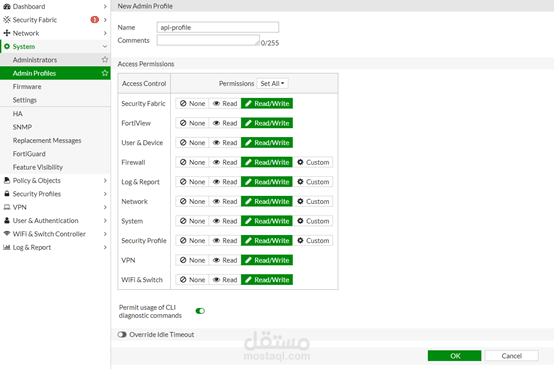Expand the Dashboard menu chevron
The height and width of the screenshot is (369, 554).
[x=105, y=6]
